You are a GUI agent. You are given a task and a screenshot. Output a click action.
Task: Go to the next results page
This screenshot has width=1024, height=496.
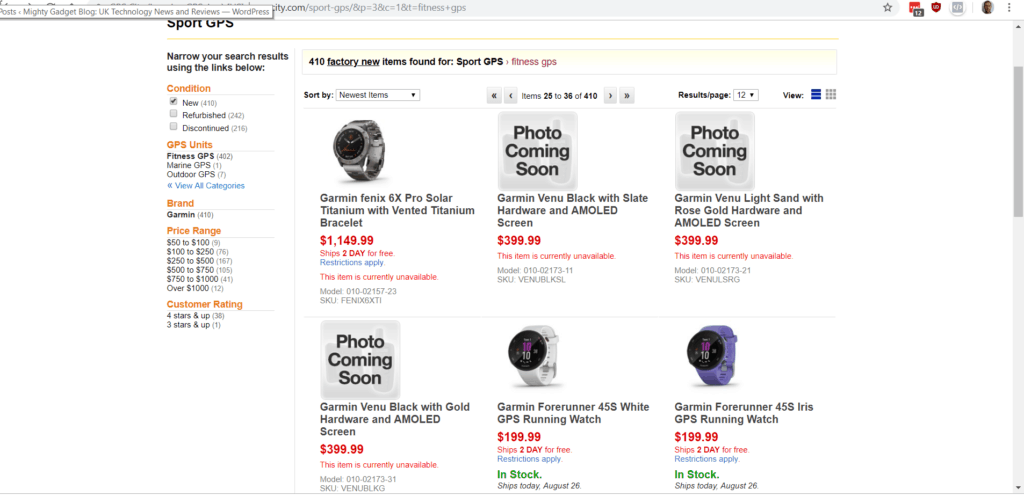[610, 96]
